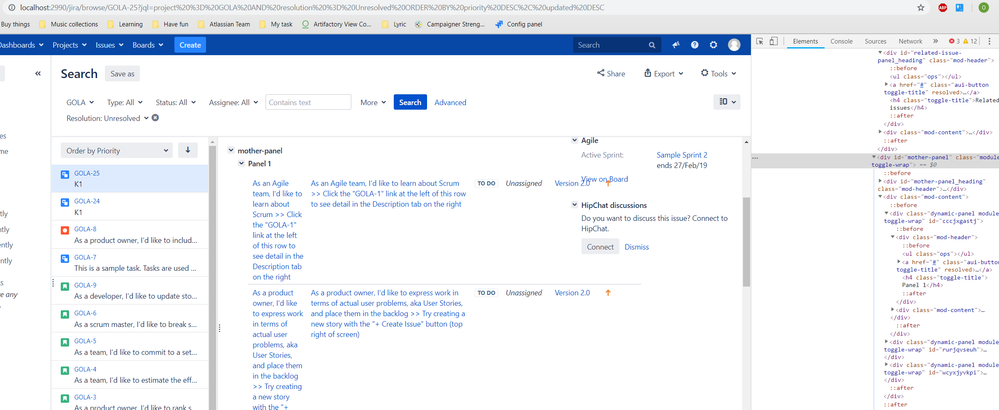The width and height of the screenshot is (999, 410).
Task: Open the Projects menu
Action: click(x=69, y=45)
